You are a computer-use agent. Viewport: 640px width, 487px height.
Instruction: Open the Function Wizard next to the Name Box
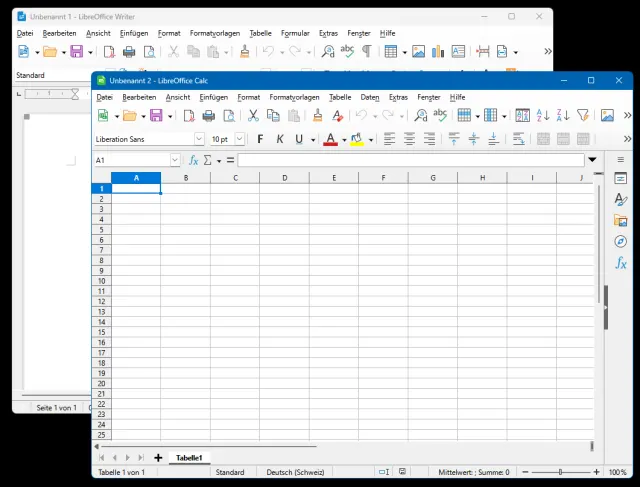(x=194, y=160)
